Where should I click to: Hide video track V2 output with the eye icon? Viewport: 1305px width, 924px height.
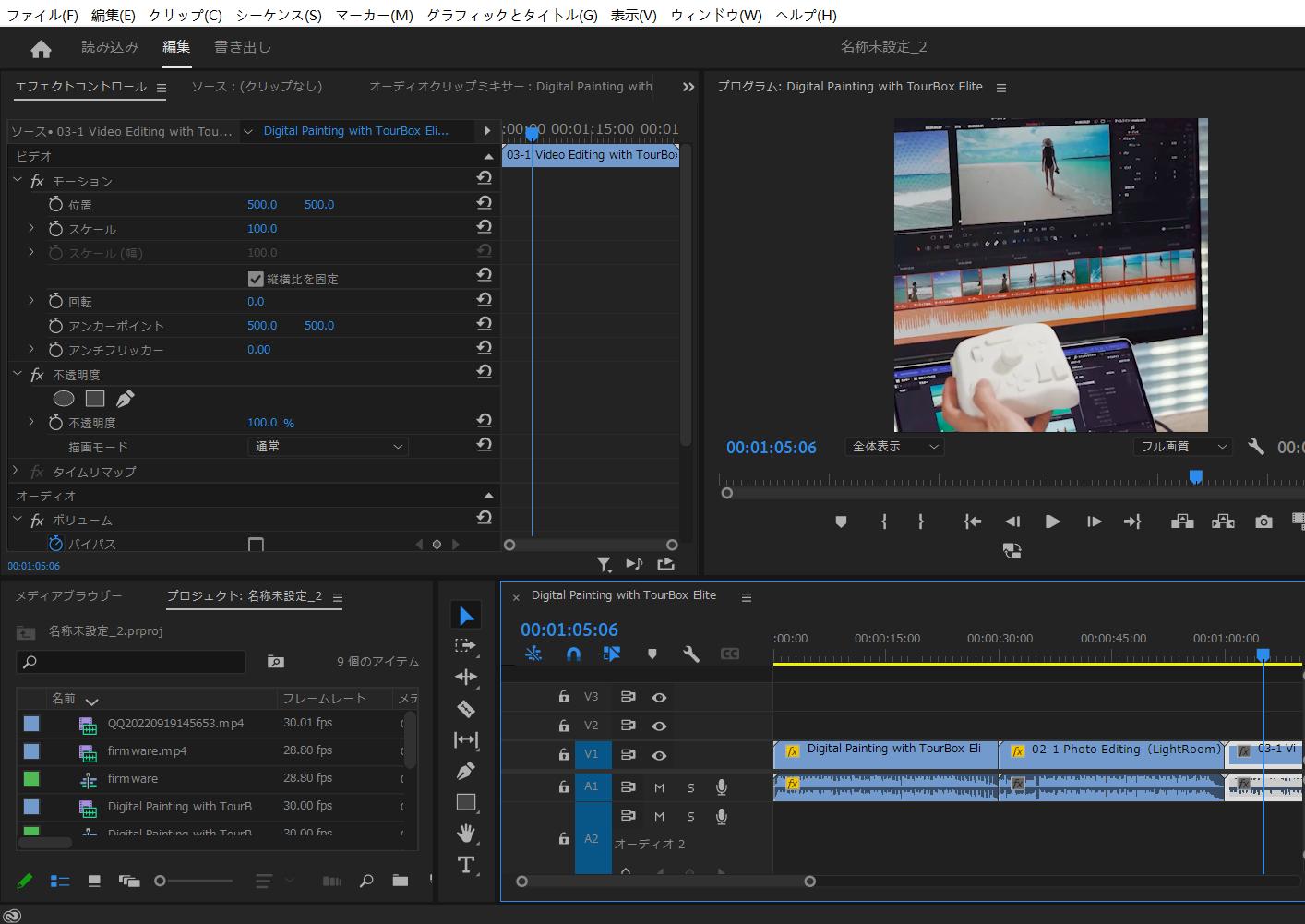(x=659, y=726)
